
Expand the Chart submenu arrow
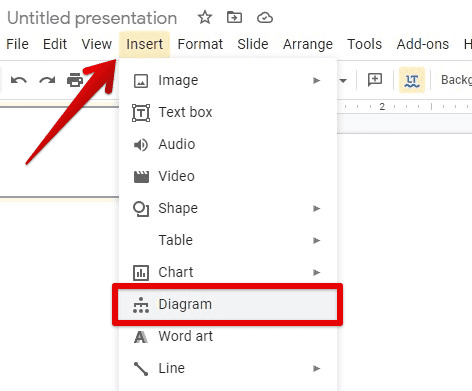316,273
